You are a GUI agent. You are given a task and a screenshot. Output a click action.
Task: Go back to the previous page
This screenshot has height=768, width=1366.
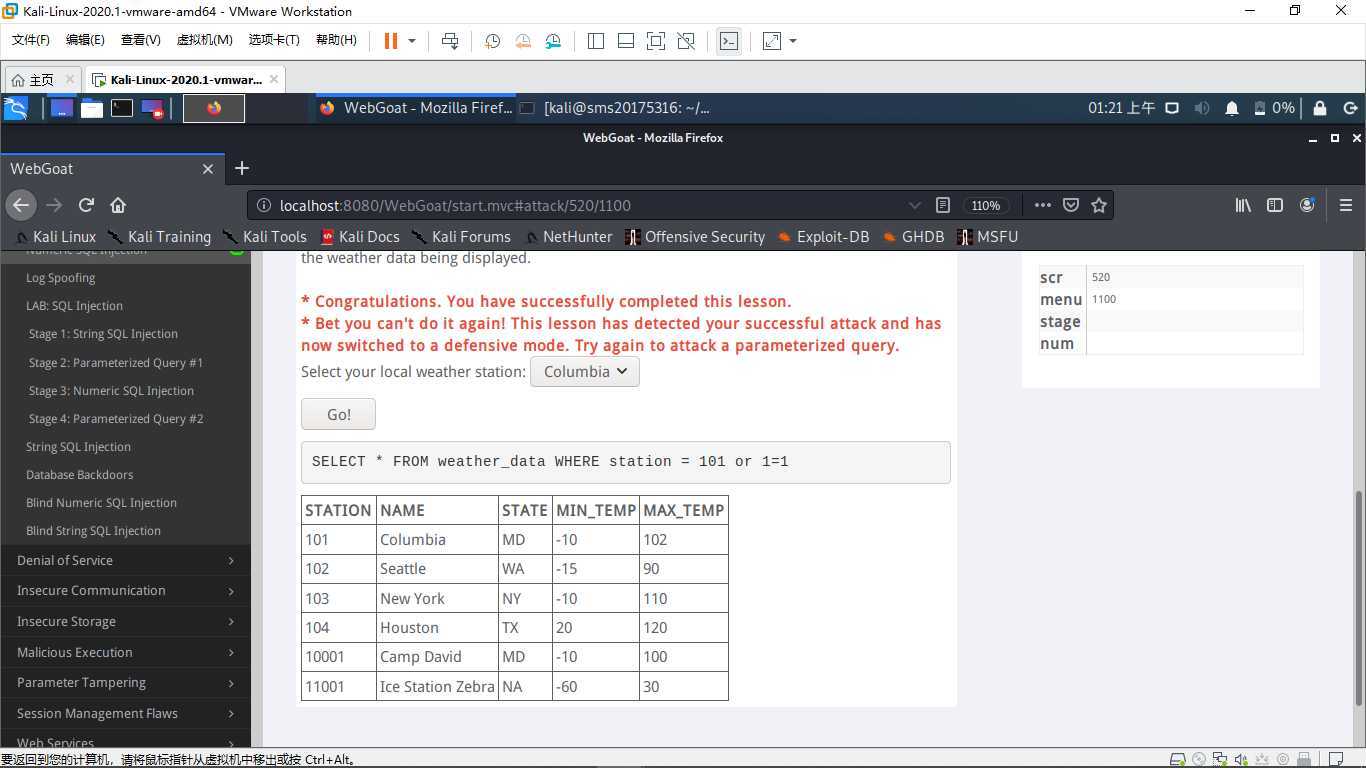click(x=21, y=205)
